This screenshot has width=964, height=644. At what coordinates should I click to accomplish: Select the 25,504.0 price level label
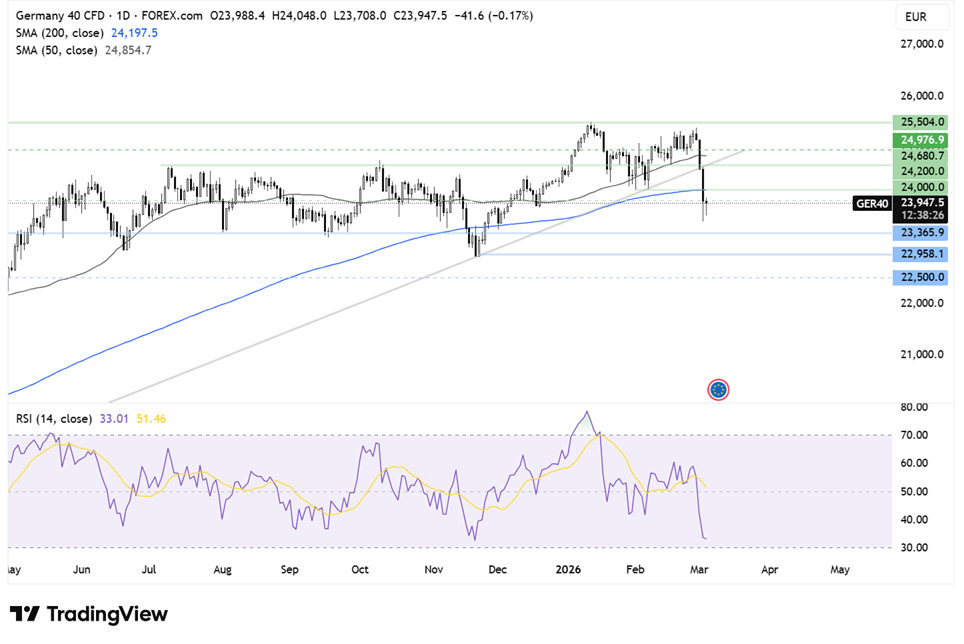(x=920, y=122)
